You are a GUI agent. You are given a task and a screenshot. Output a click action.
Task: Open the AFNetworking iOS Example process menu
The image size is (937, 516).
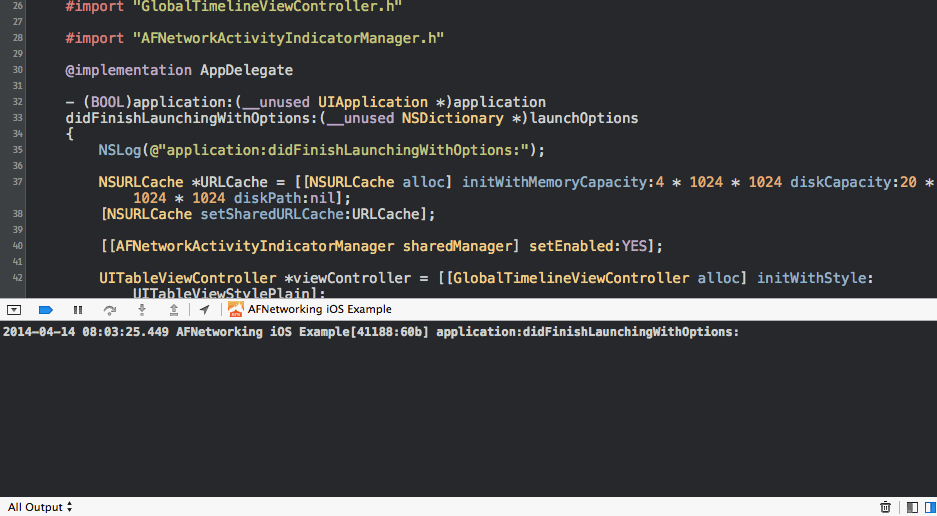319,310
